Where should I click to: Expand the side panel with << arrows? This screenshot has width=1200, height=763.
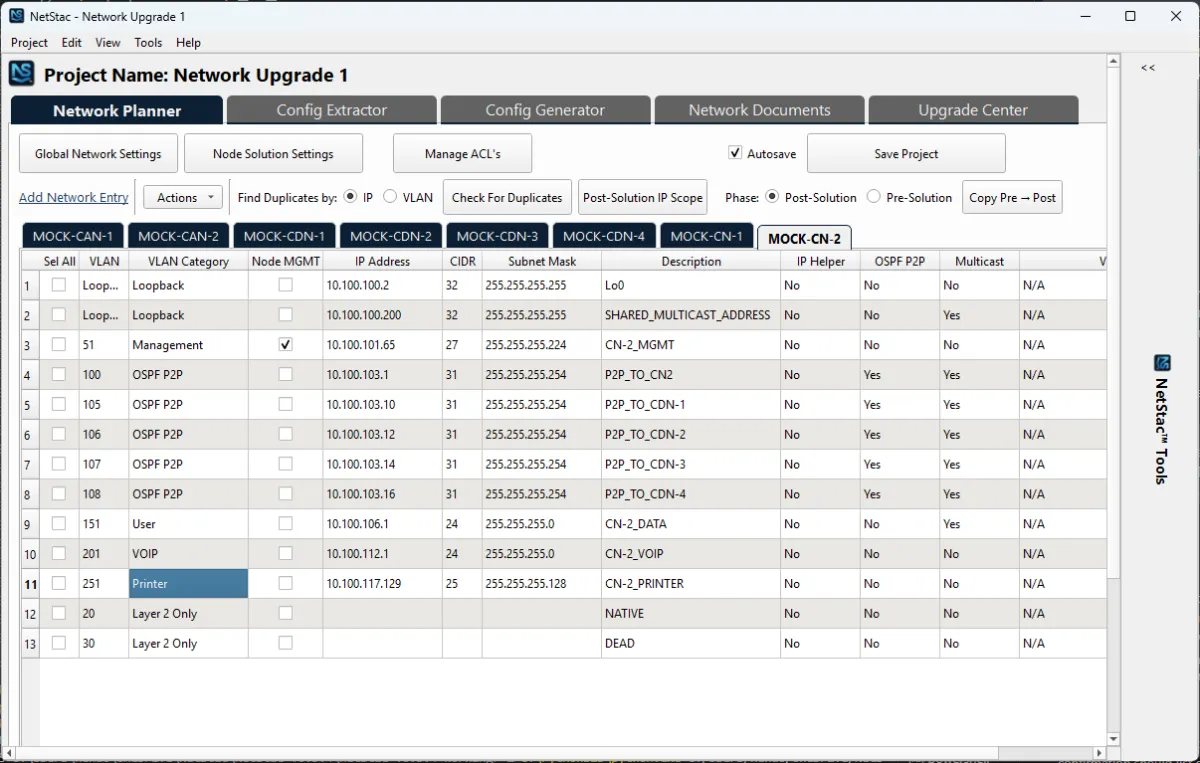point(1148,68)
